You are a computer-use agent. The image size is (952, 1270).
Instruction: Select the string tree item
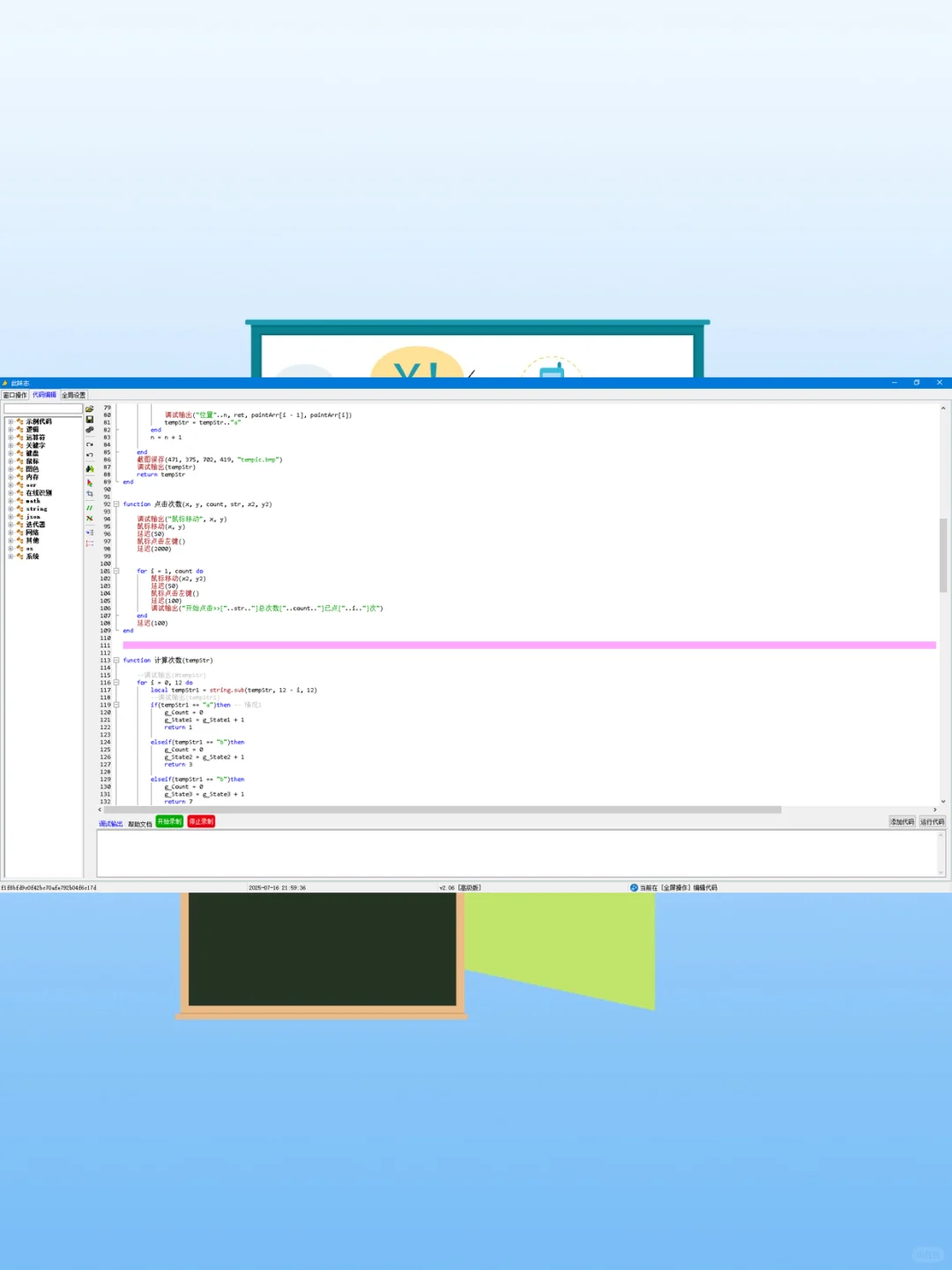coord(36,509)
